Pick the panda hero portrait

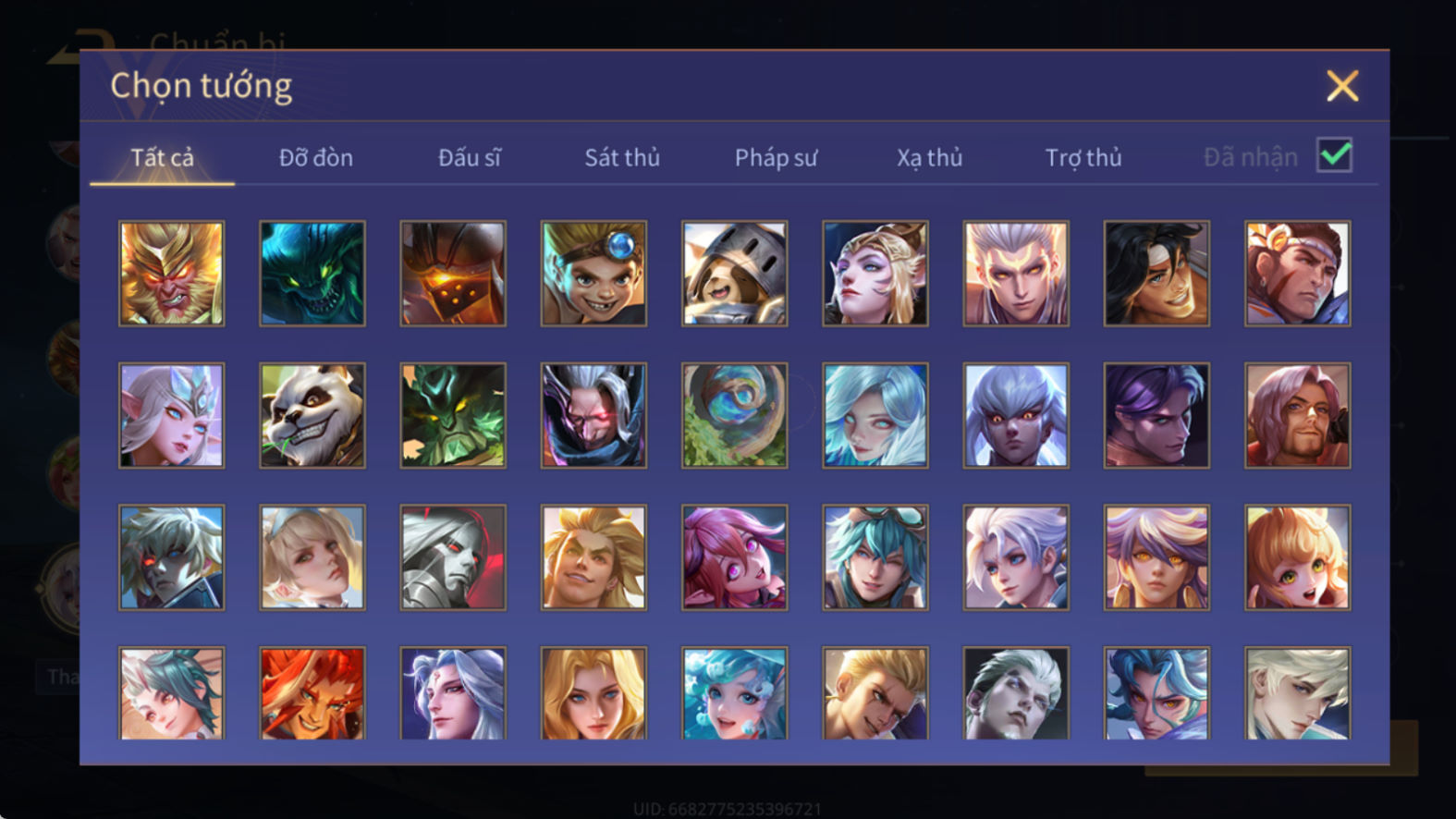pyautogui.click(x=312, y=416)
